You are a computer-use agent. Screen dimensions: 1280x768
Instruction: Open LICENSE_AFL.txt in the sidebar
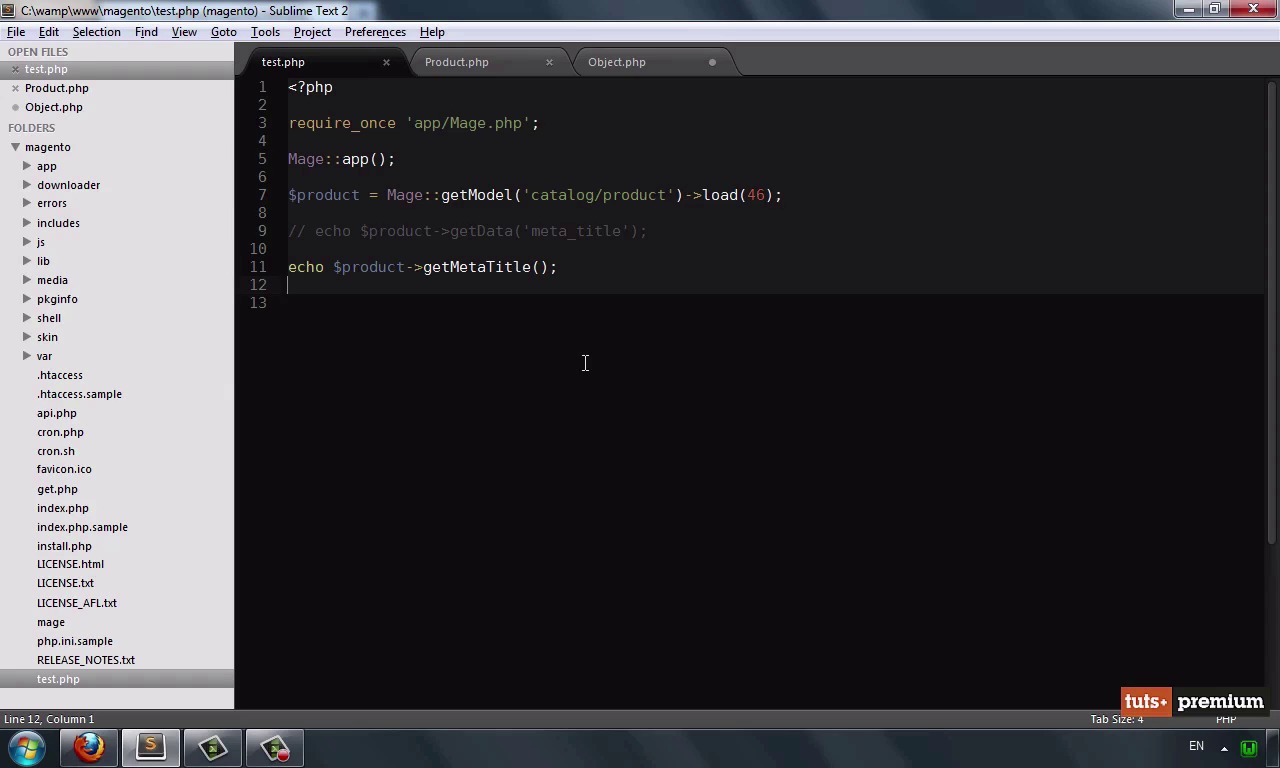pyautogui.click(x=77, y=603)
